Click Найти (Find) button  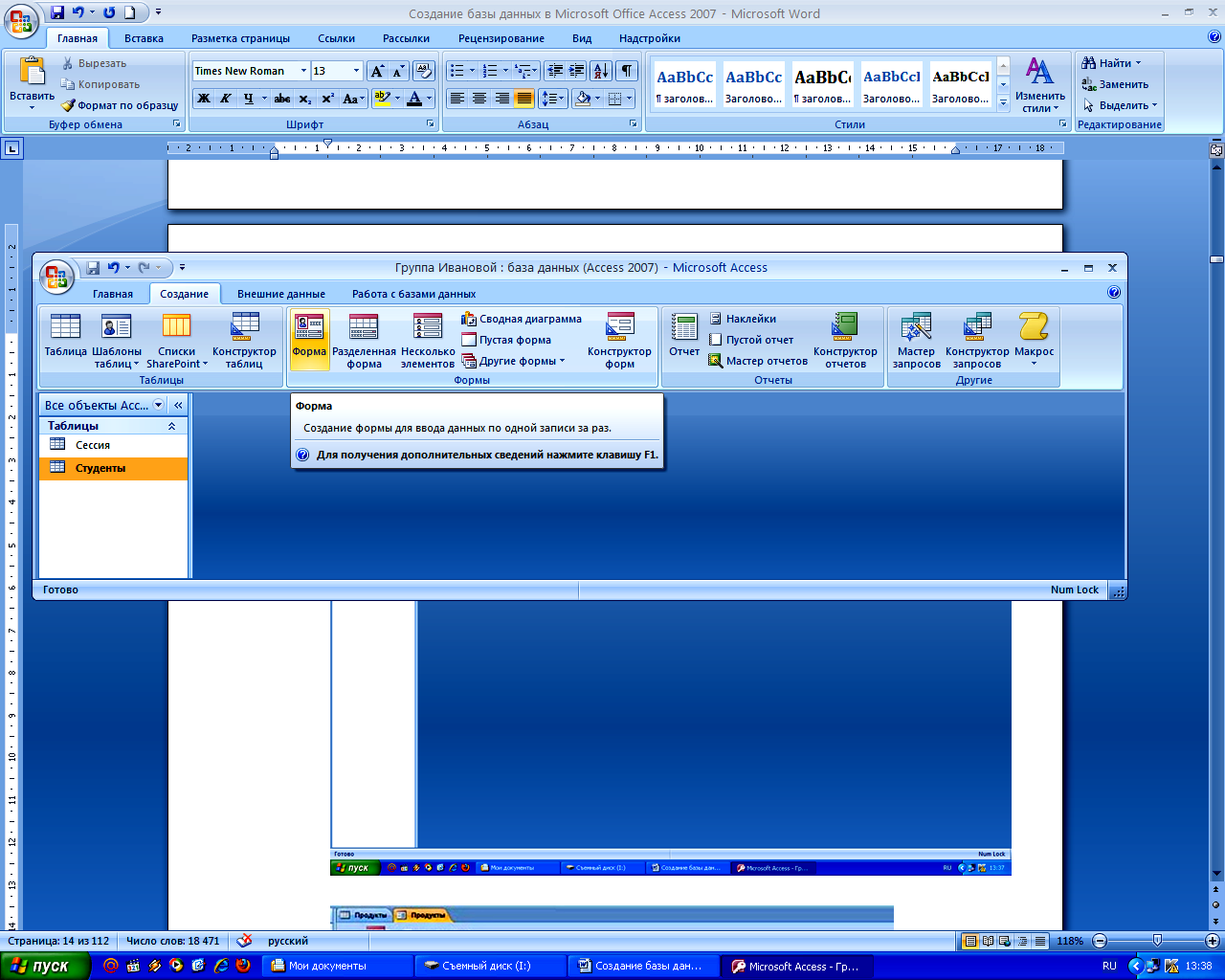(x=1111, y=63)
